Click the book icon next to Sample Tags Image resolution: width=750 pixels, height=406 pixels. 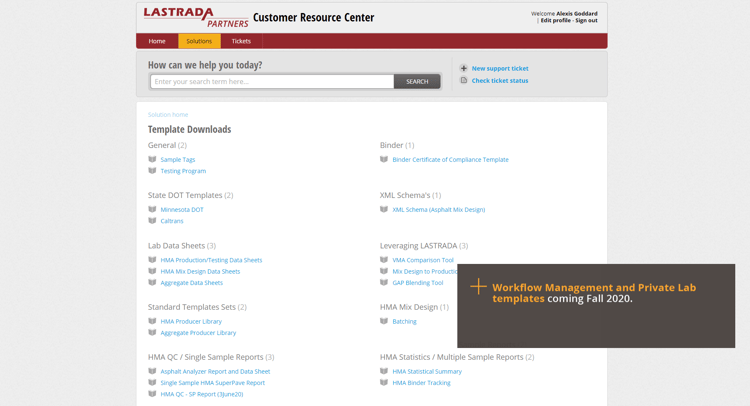click(x=152, y=159)
